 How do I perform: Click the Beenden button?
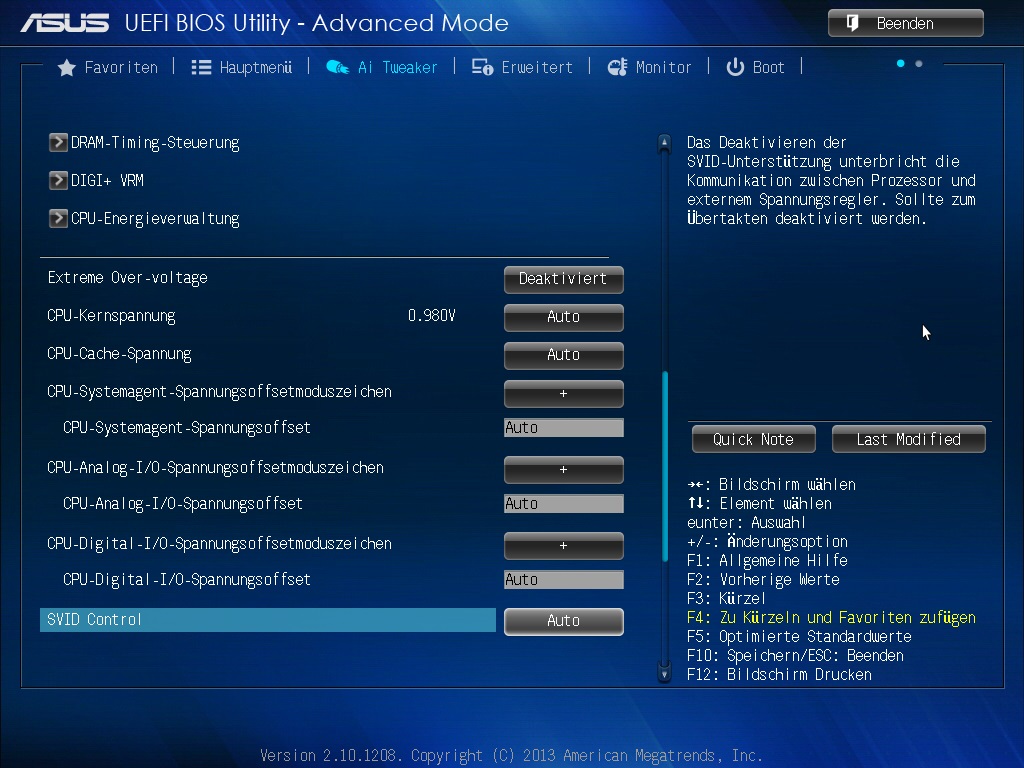click(906, 24)
